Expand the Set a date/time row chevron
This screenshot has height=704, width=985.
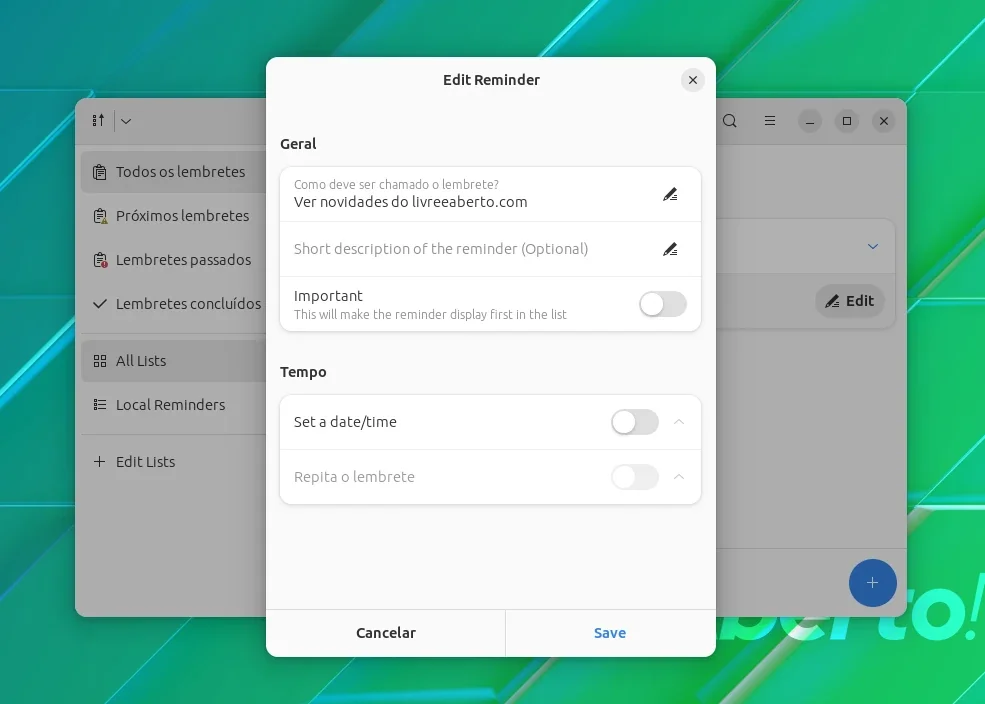[678, 422]
